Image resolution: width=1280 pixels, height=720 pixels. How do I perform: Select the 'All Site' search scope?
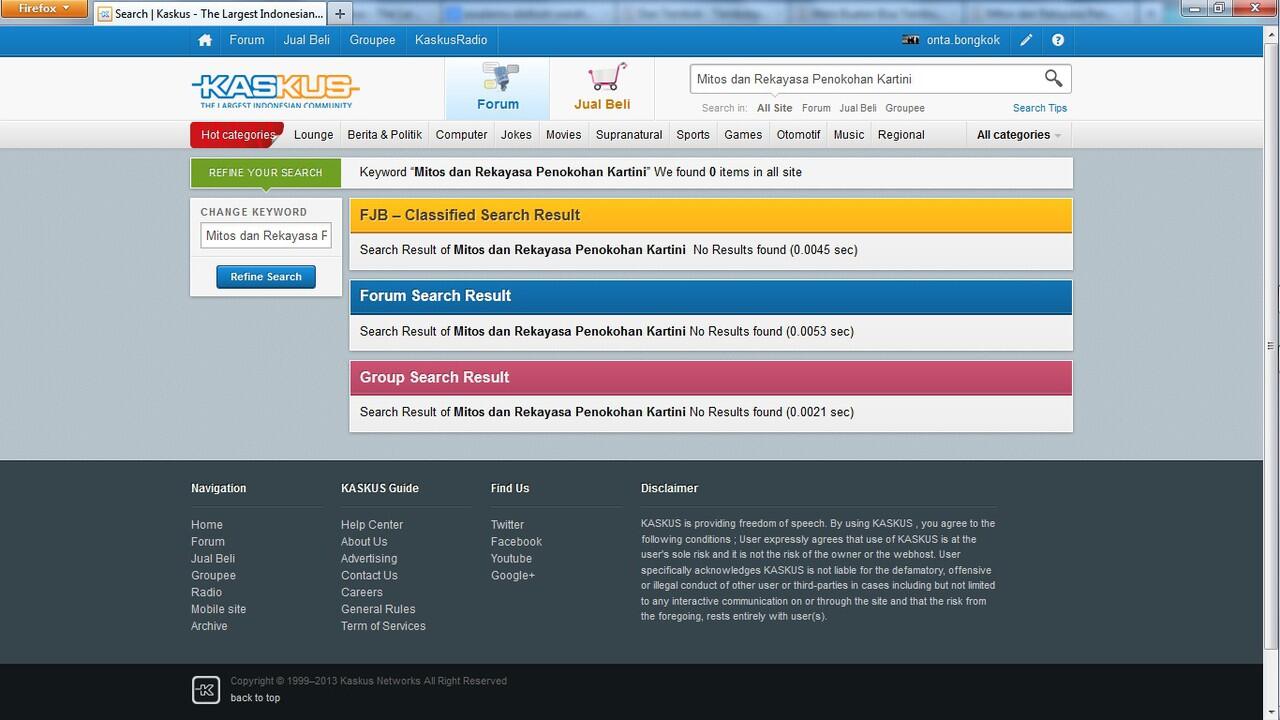click(x=774, y=108)
